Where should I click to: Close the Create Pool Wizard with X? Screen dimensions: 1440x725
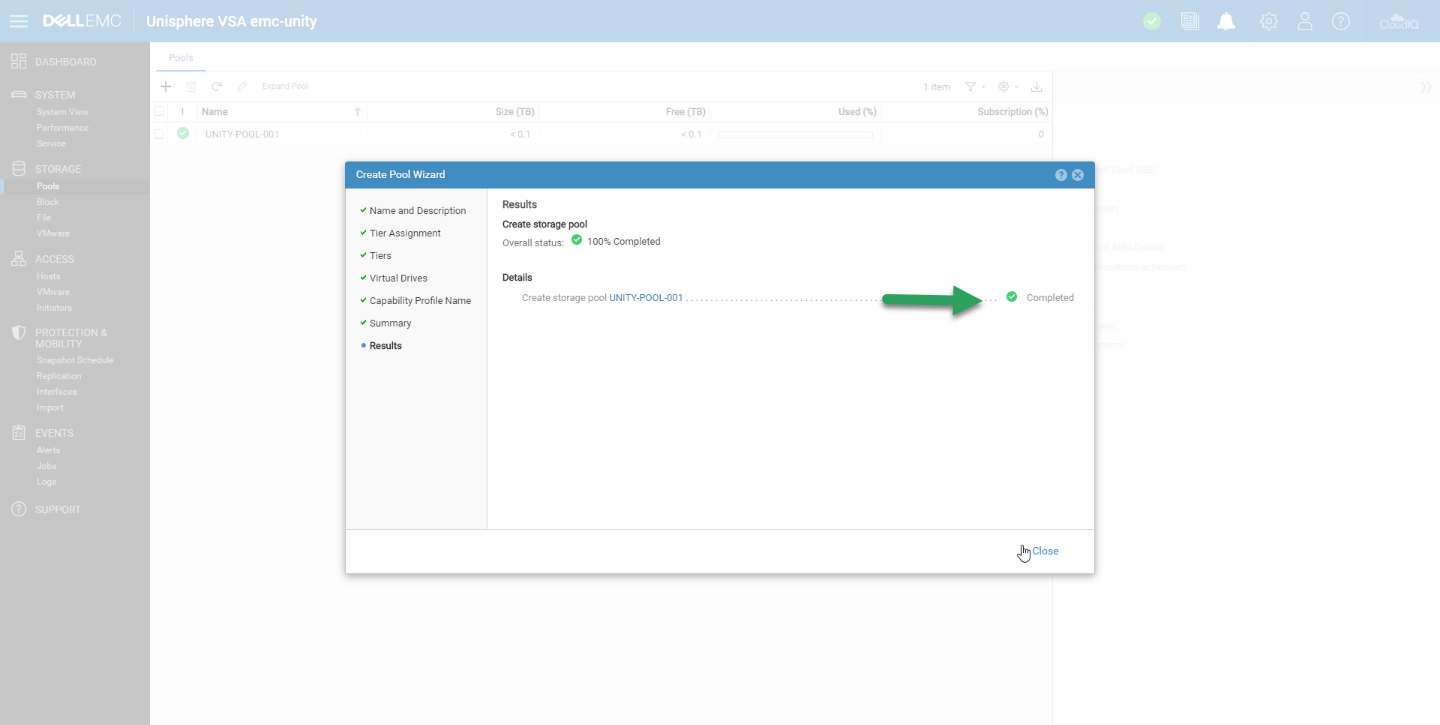click(x=1078, y=175)
